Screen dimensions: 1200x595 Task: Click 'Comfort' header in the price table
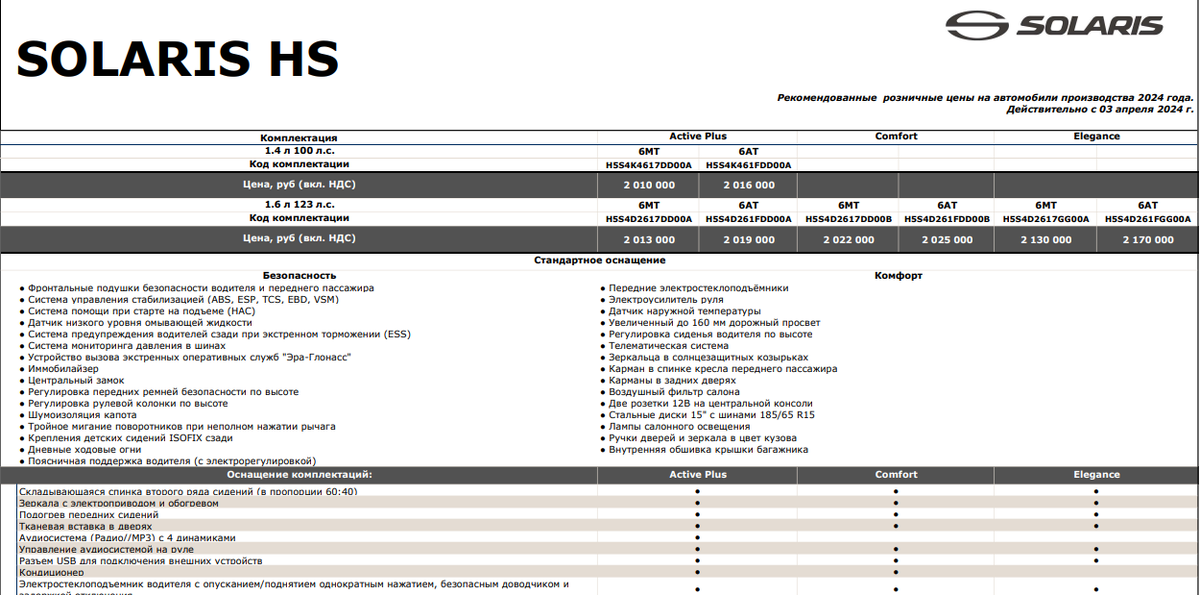[x=896, y=136]
